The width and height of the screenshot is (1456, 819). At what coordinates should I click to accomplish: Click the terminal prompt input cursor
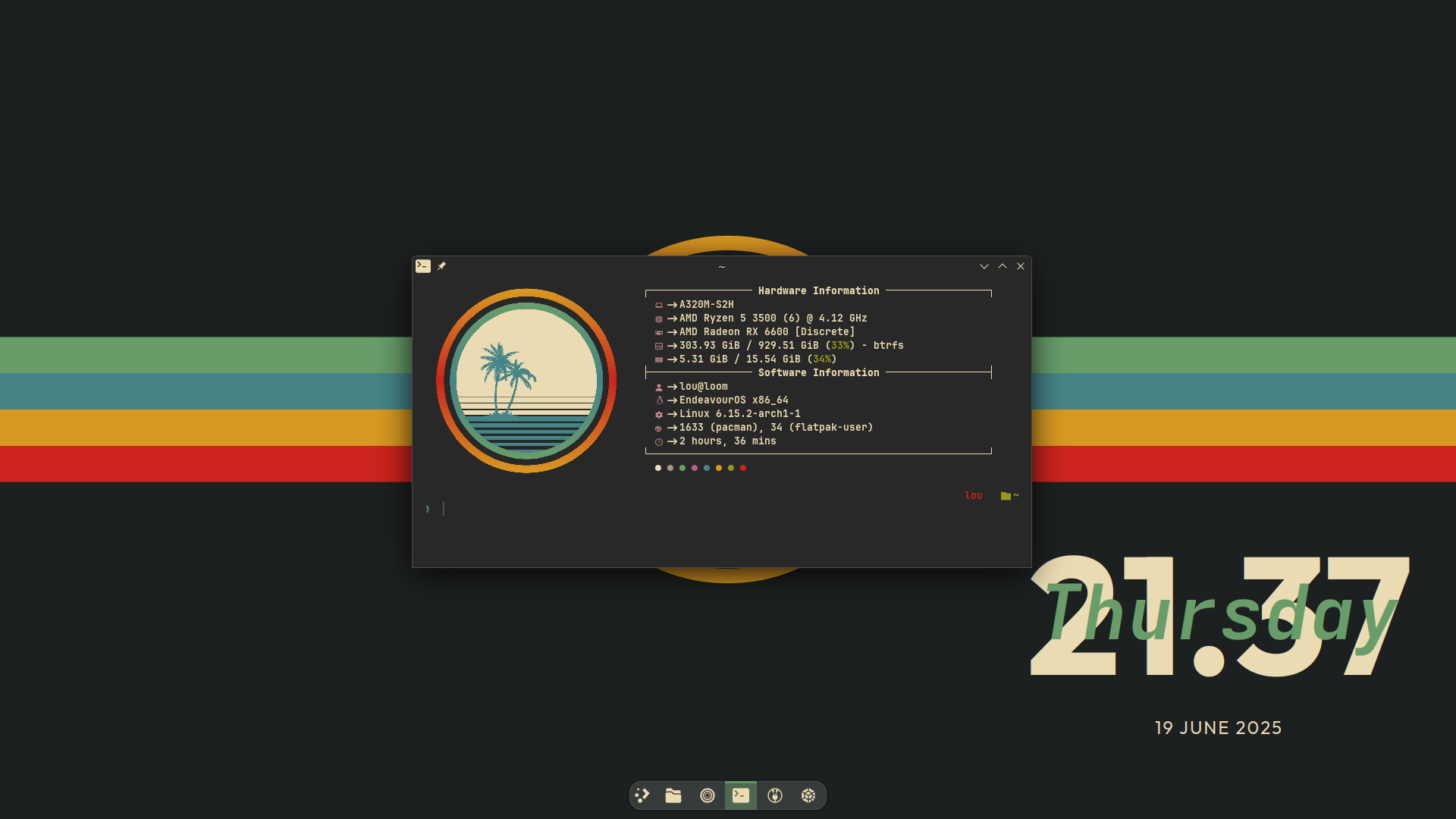(x=444, y=509)
